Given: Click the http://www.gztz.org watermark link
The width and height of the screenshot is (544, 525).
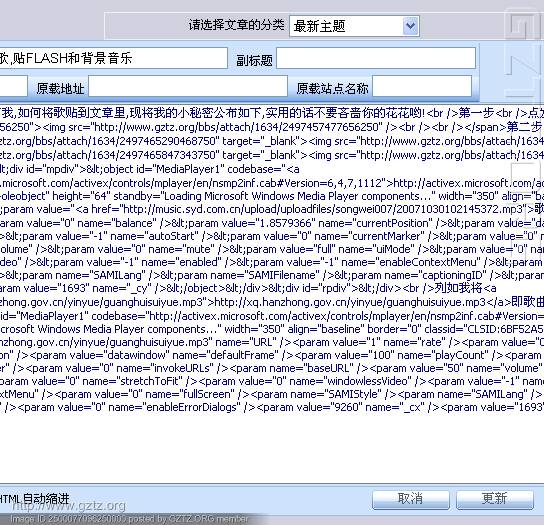Looking at the screenshot, I should (x=69, y=506).
